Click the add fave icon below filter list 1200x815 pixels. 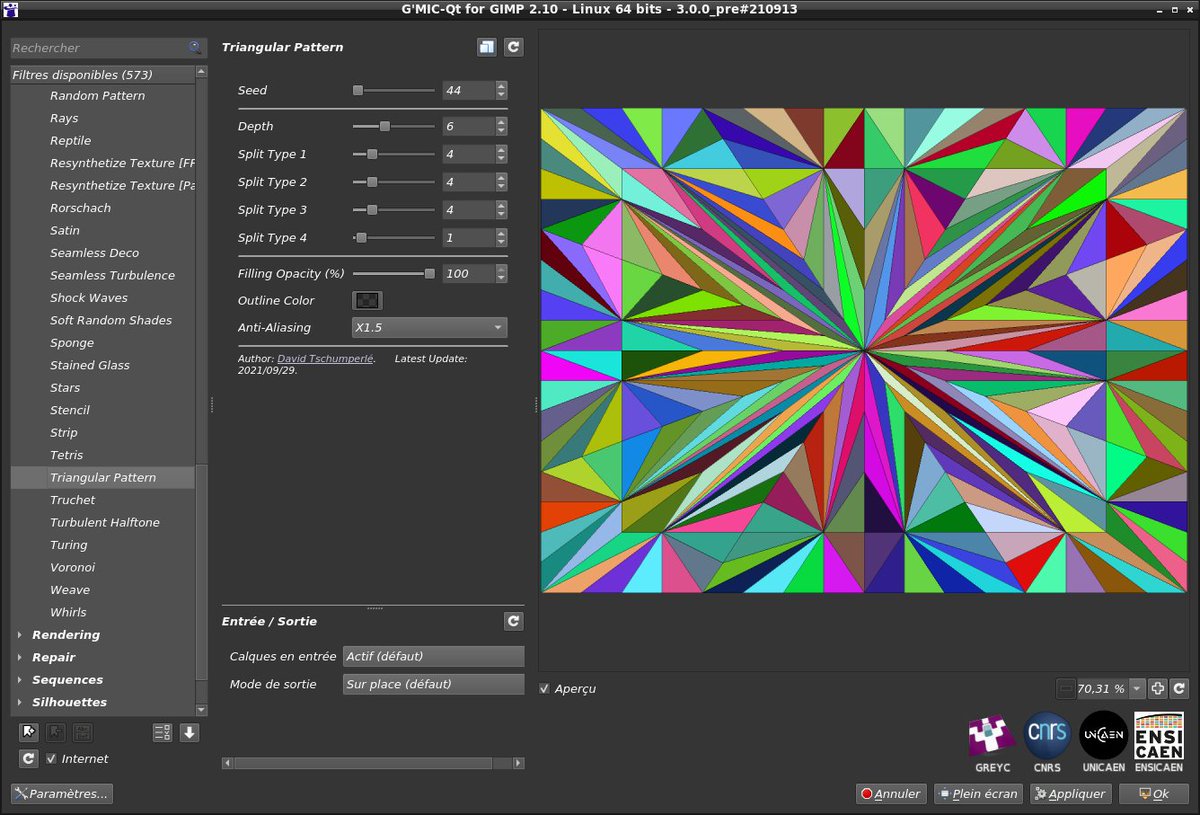coord(29,732)
